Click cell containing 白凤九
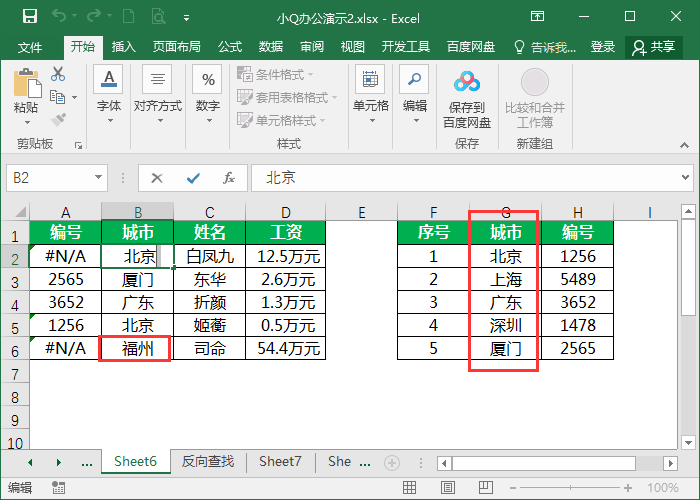The height and width of the screenshot is (500, 700). (210, 256)
